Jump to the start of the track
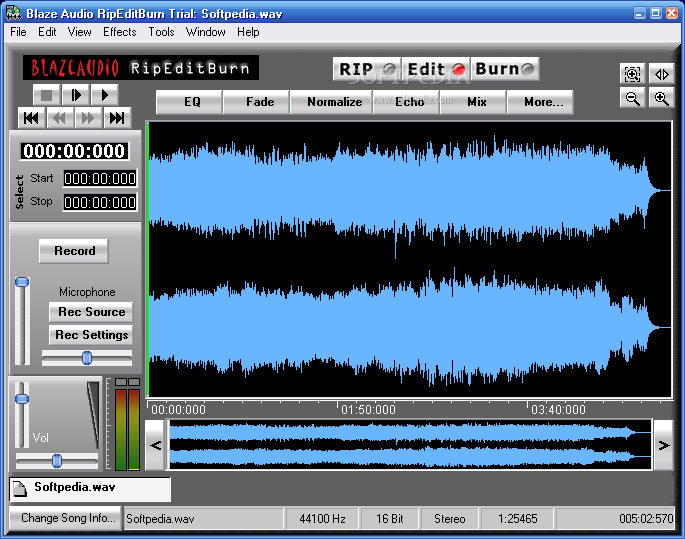 point(31,118)
